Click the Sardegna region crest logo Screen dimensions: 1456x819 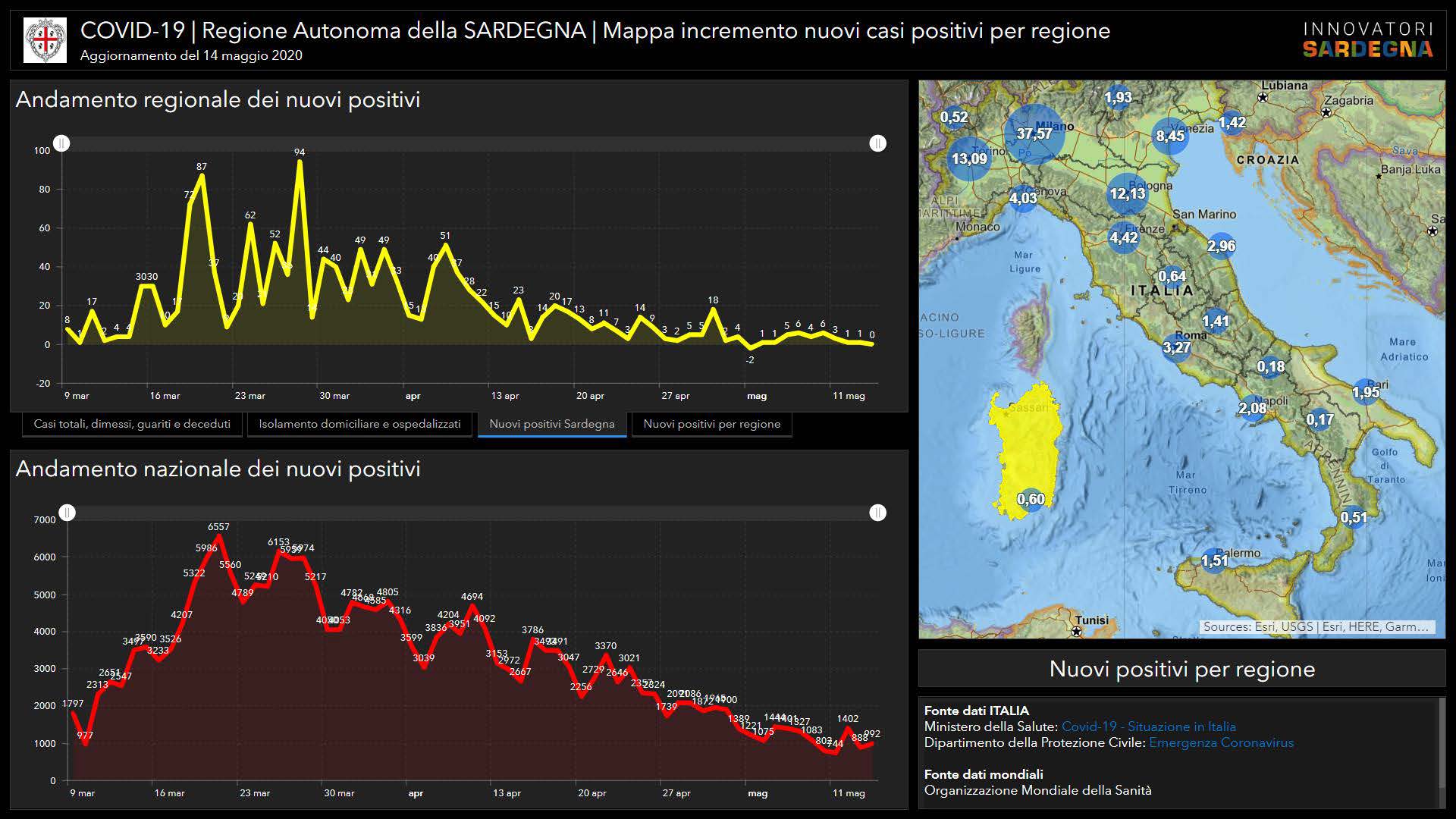[x=45, y=39]
